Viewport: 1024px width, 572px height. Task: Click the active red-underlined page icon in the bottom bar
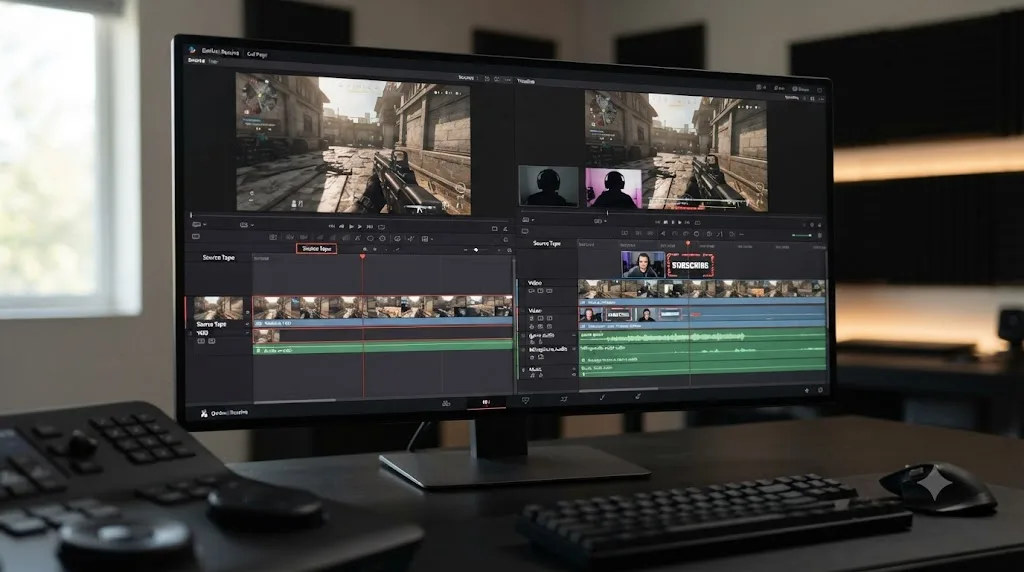(486, 403)
